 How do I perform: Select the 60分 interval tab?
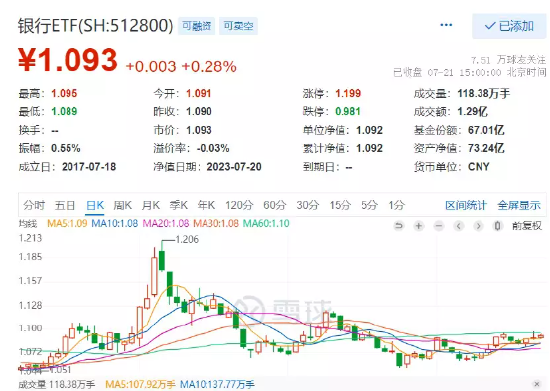pyautogui.click(x=275, y=205)
